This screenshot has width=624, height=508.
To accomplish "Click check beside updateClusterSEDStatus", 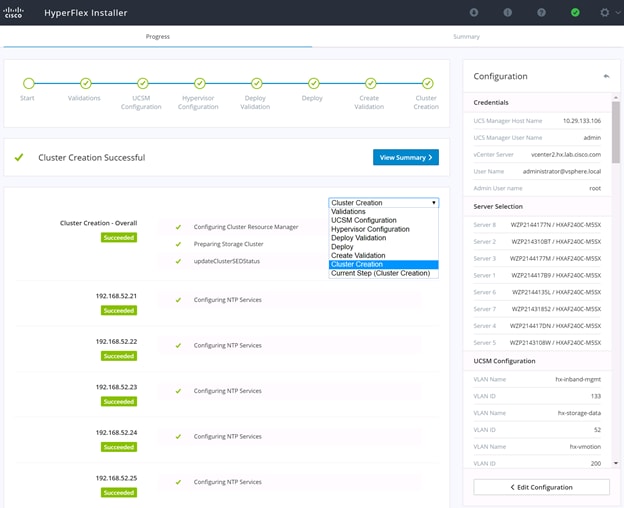I will point(178,261).
